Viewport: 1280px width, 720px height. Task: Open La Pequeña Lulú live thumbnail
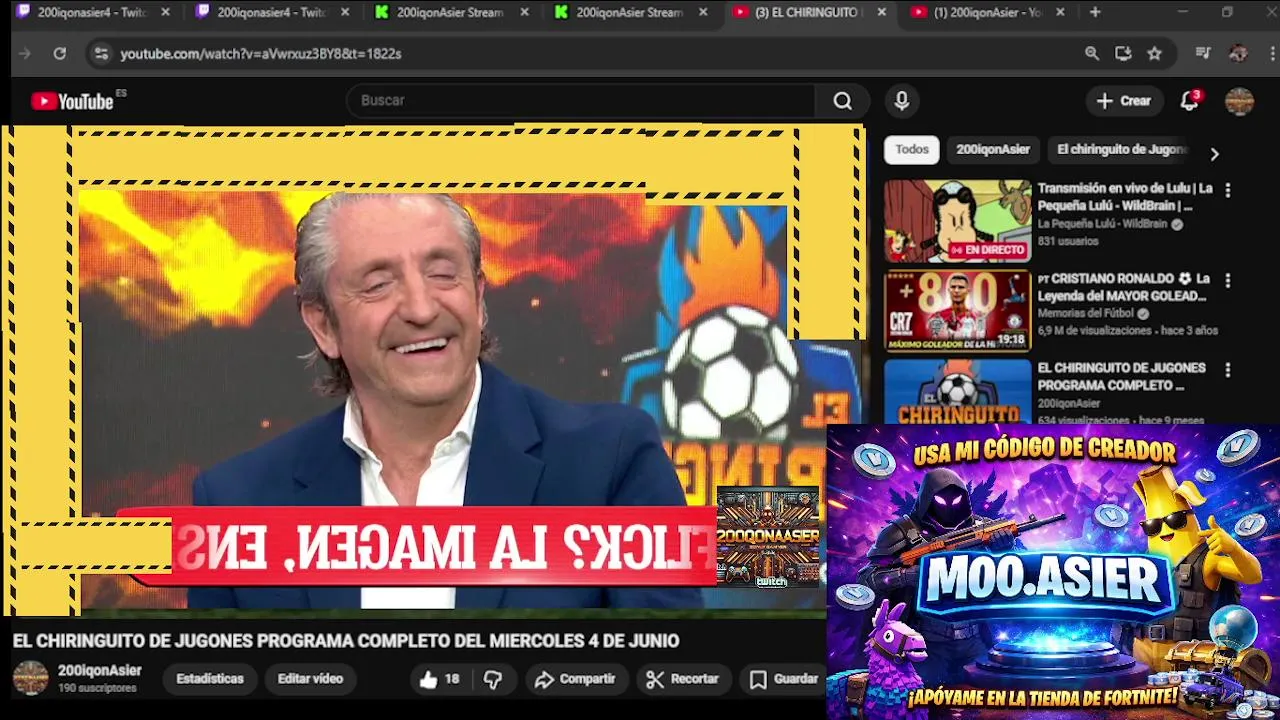[957, 221]
